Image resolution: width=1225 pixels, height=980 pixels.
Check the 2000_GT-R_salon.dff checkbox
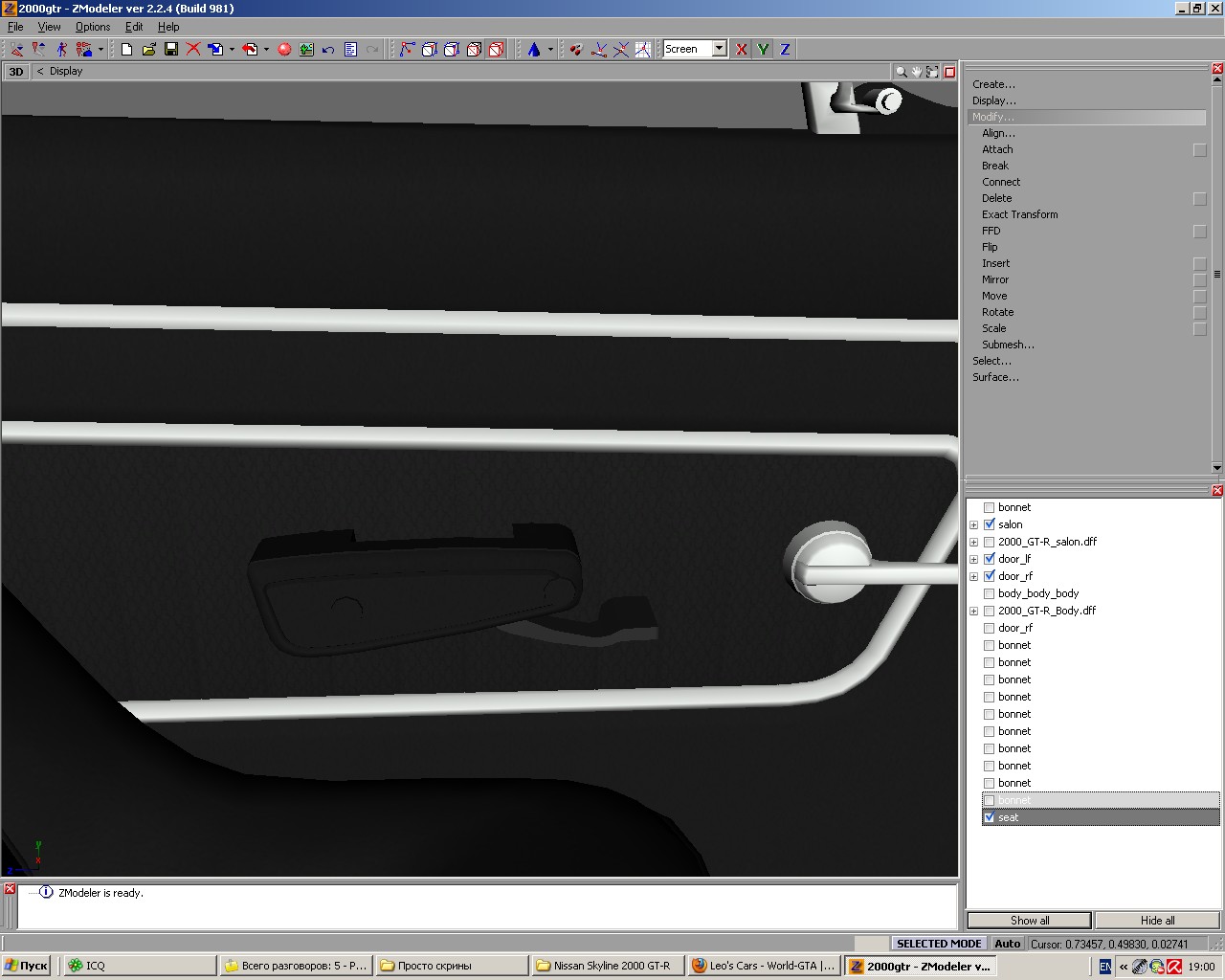990,542
